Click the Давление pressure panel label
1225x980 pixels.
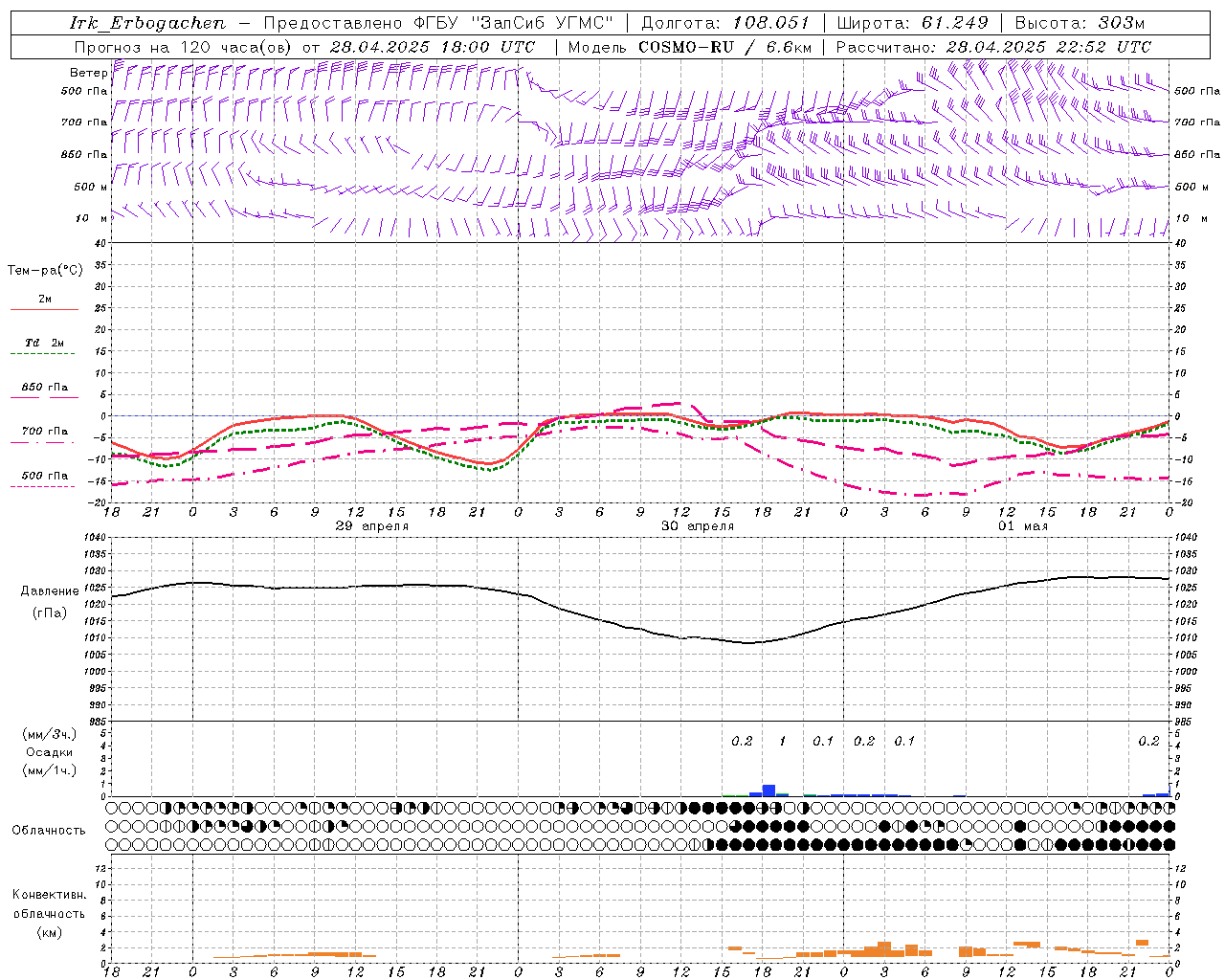pyautogui.click(x=50, y=591)
